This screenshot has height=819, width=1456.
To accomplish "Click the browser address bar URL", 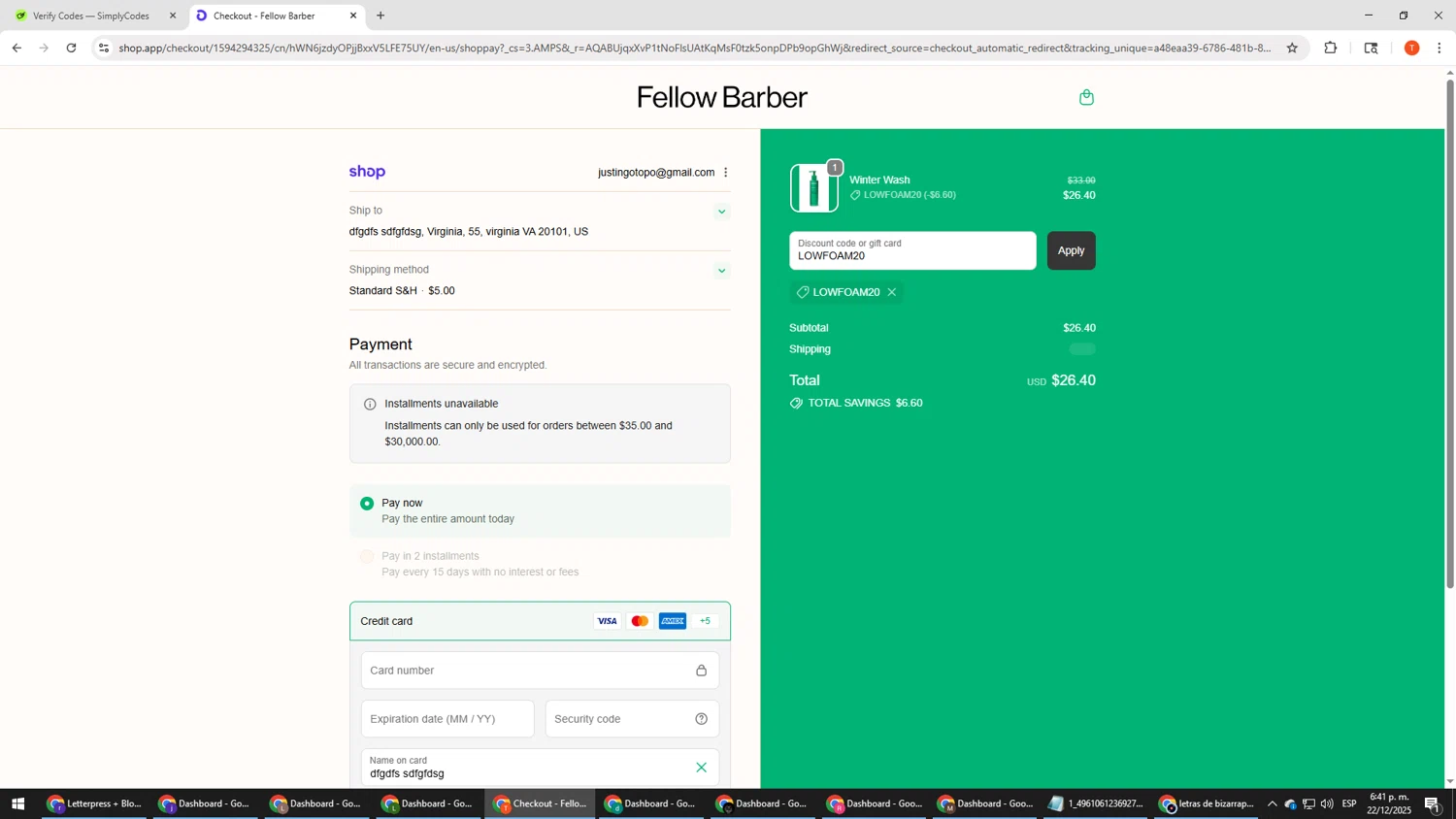I will (x=694, y=48).
